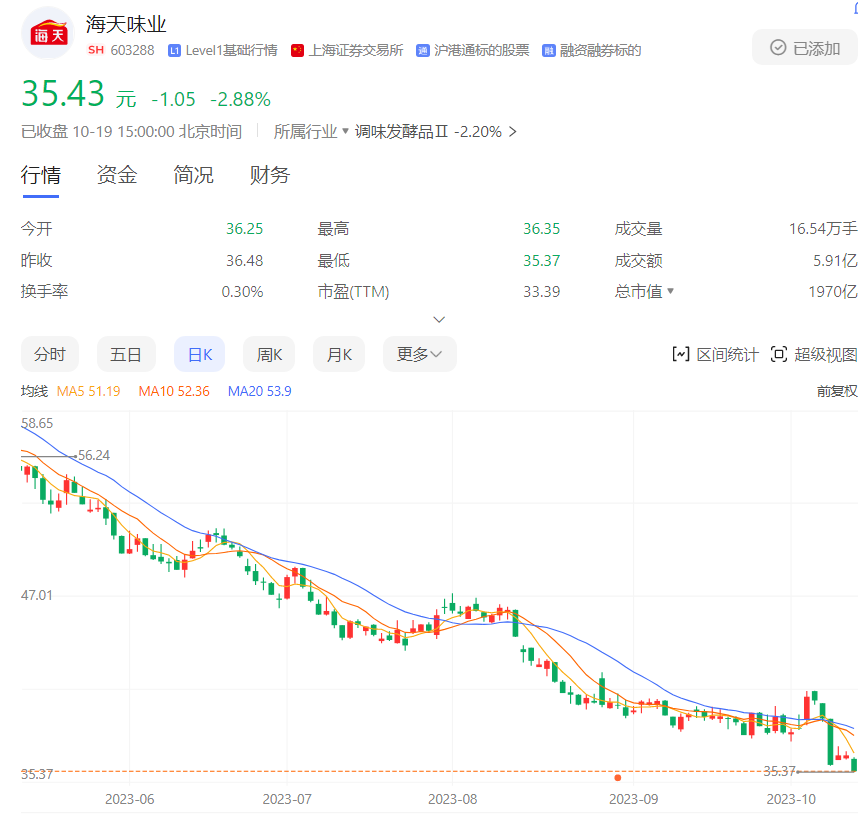Click the 融资融券标的 badge icon
867x814 pixels.
(x=548, y=50)
